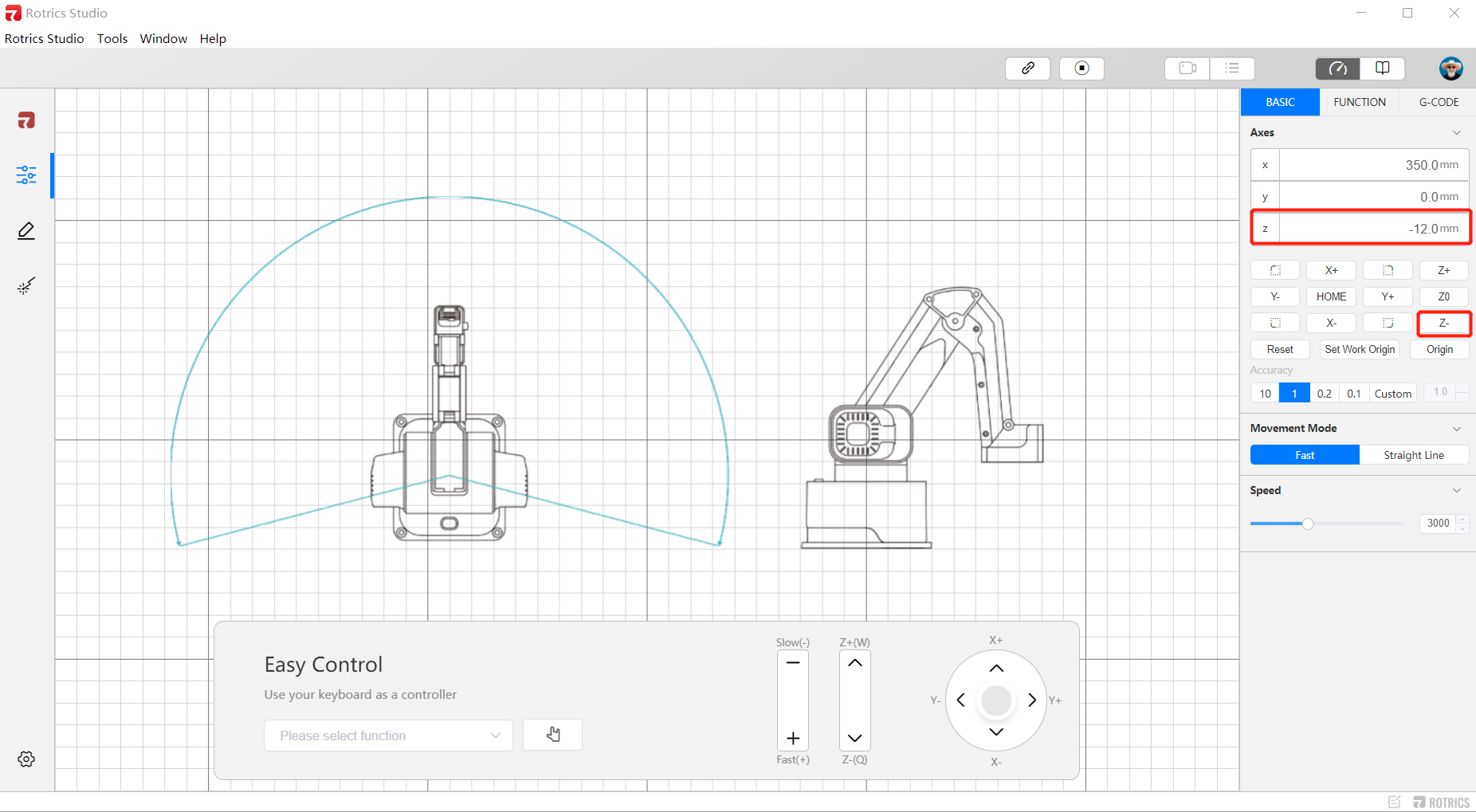Click the Z+(W) up arrow
The width and height of the screenshot is (1476, 812).
click(x=855, y=663)
